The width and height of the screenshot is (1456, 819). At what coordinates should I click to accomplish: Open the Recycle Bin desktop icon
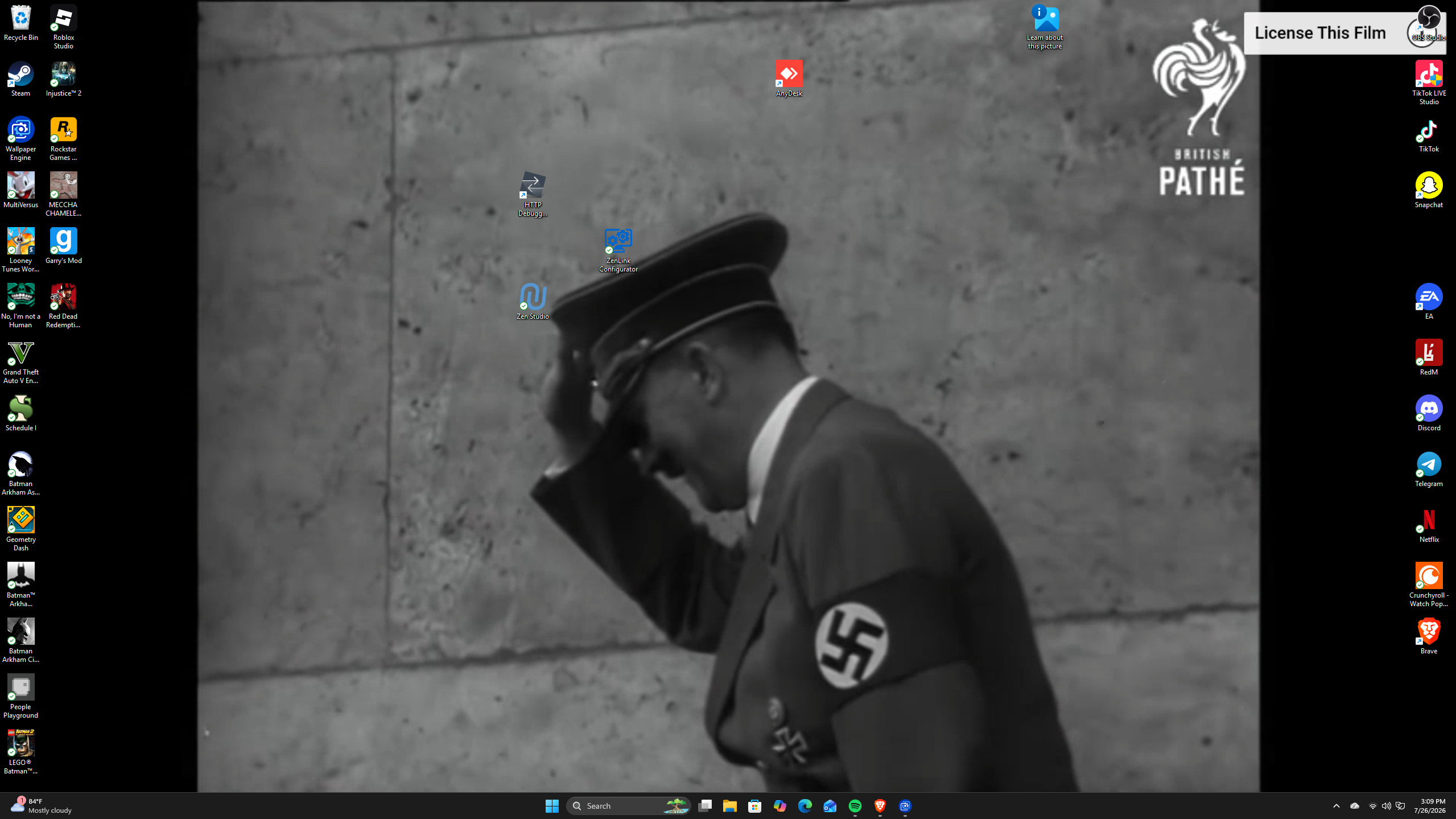(21, 23)
